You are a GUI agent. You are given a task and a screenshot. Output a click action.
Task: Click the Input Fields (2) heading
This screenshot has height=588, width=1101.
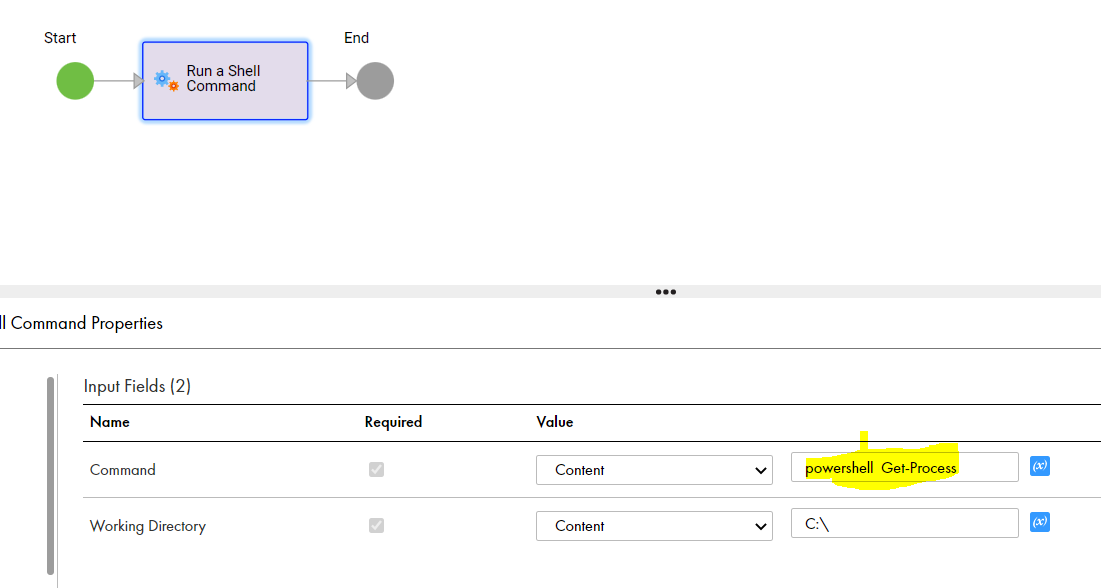click(137, 386)
